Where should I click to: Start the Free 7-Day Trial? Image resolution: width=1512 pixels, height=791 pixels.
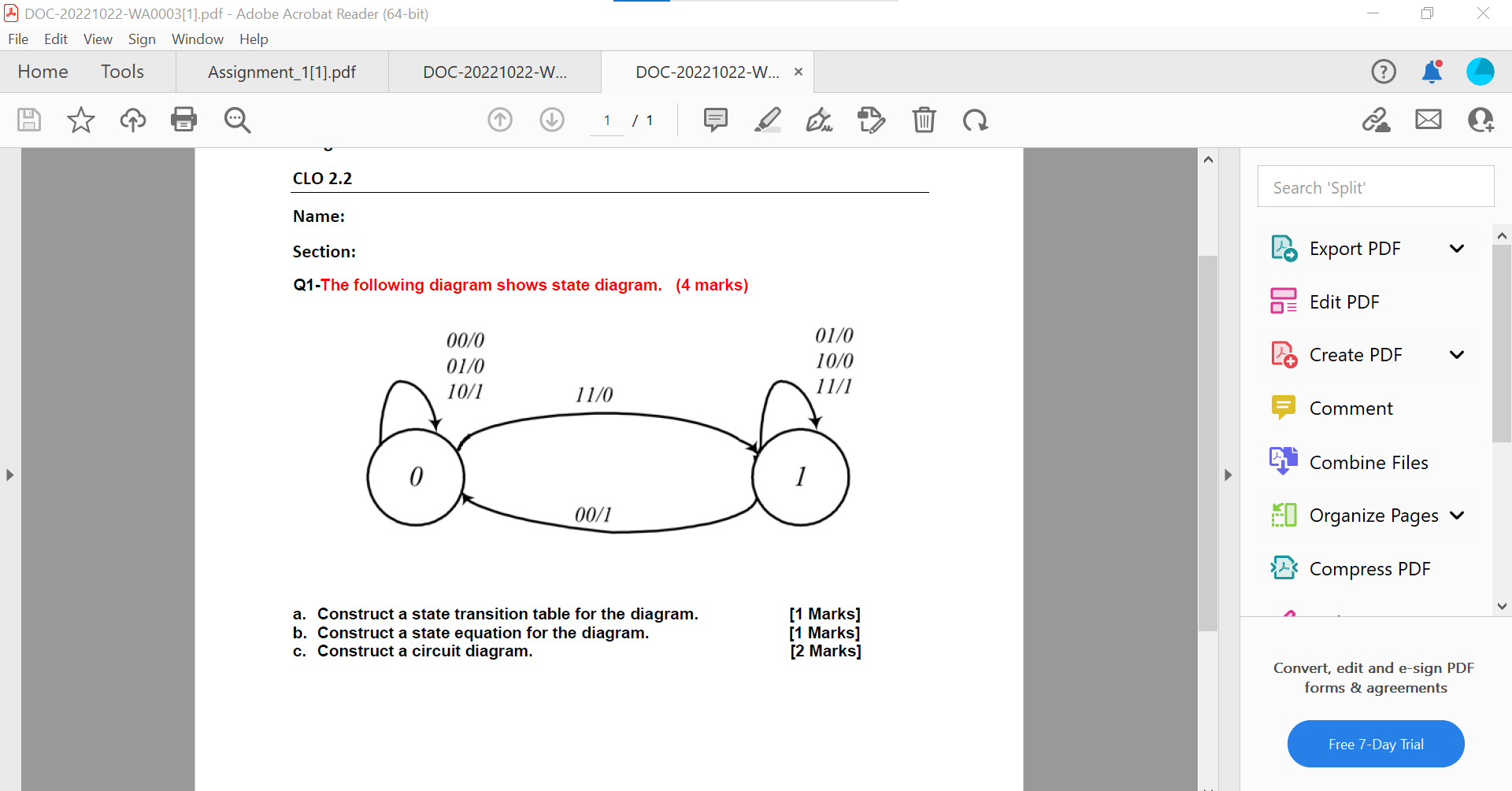1375,743
